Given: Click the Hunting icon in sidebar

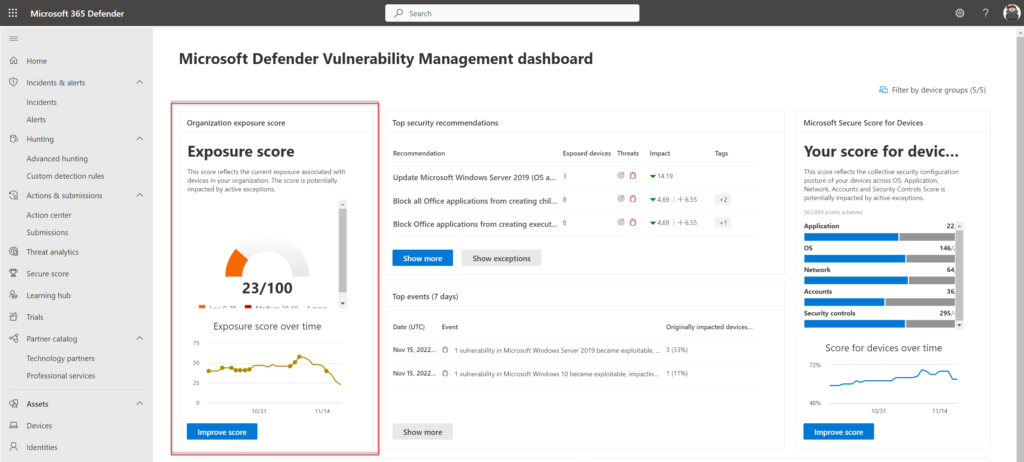Looking at the screenshot, I should [x=13, y=139].
